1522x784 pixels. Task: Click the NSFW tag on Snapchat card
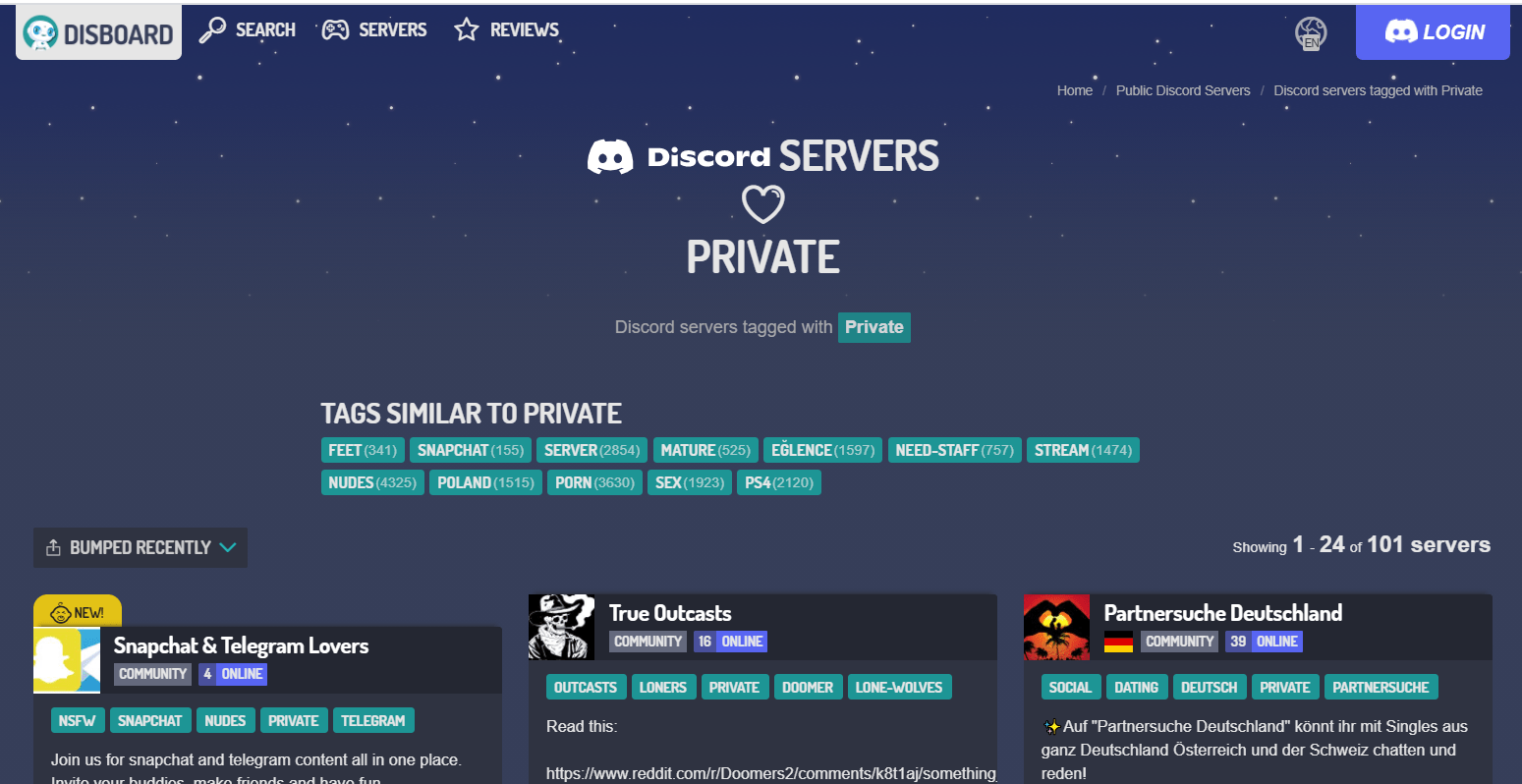(x=78, y=720)
